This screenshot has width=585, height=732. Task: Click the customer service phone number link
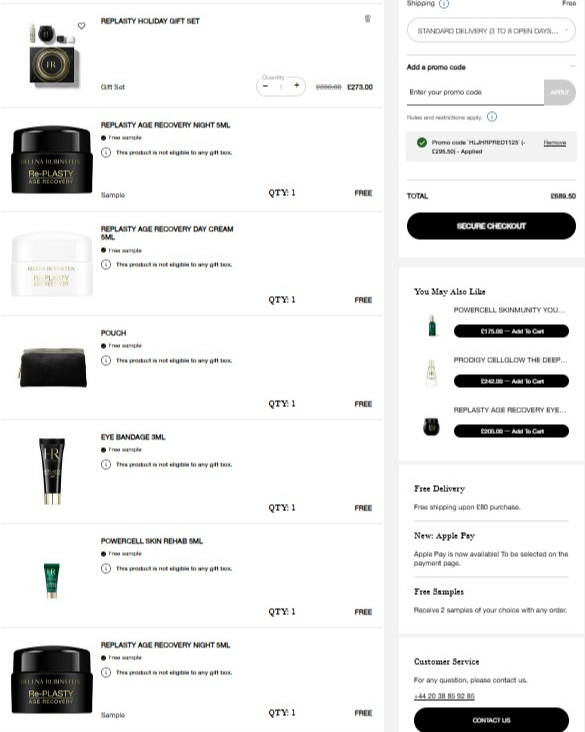point(444,696)
